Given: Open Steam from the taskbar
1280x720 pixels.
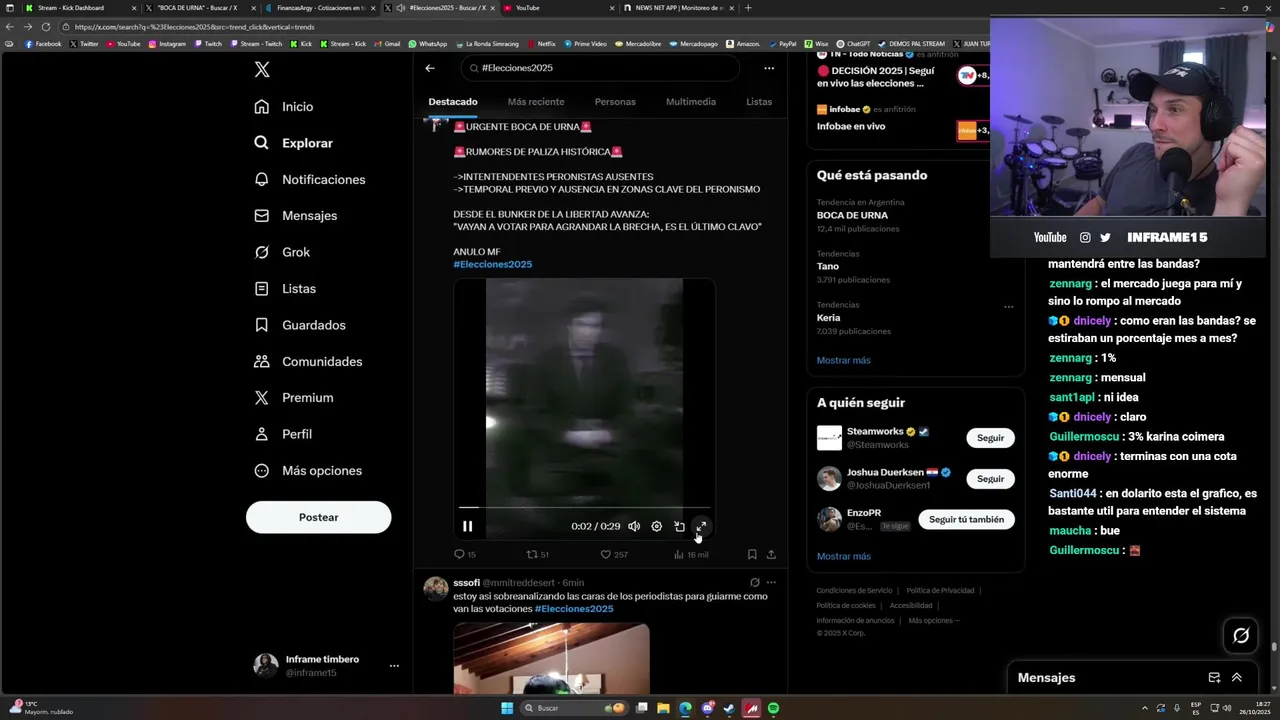Looking at the screenshot, I should tap(729, 708).
